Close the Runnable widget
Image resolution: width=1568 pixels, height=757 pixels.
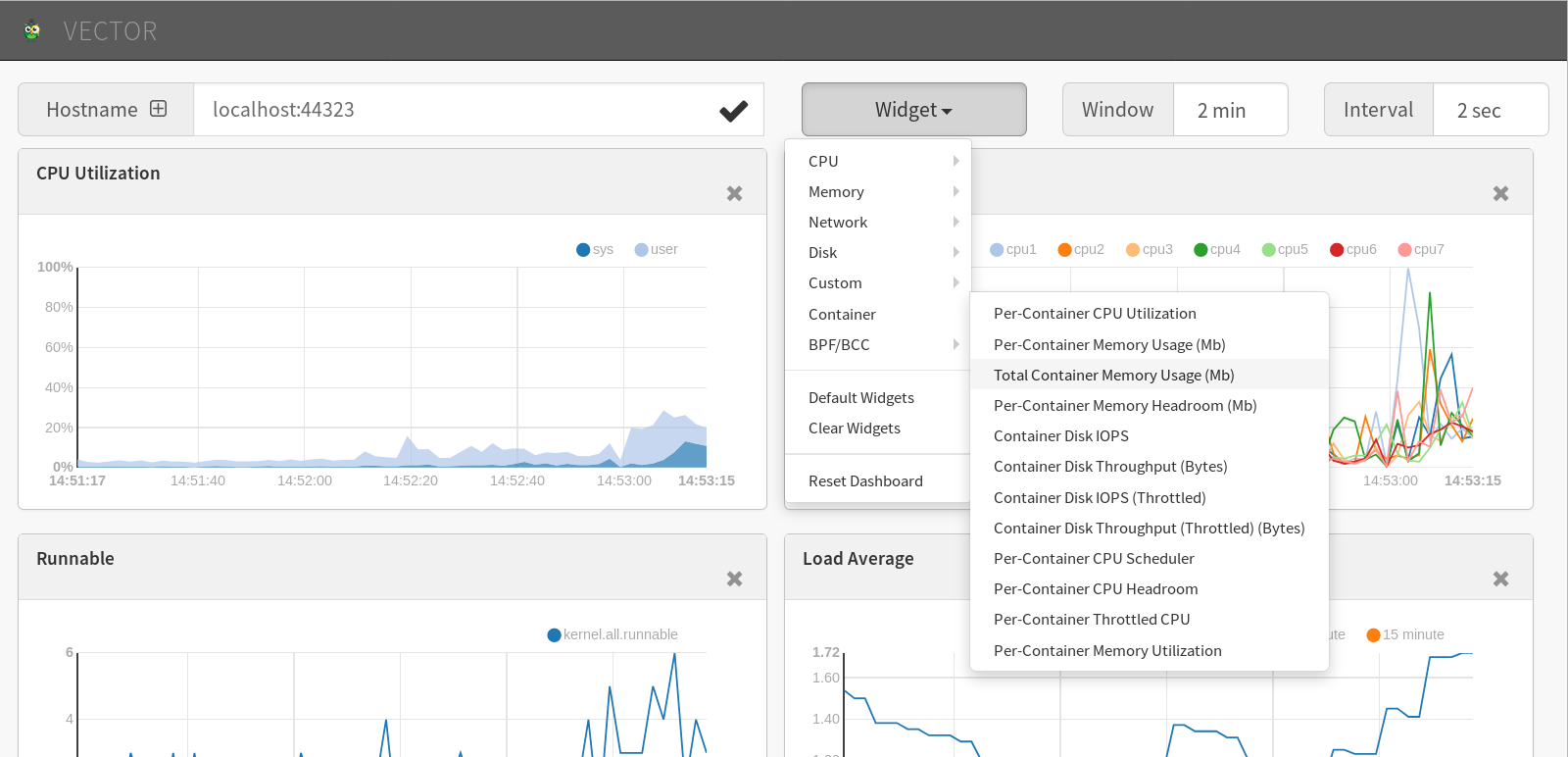[x=734, y=580]
